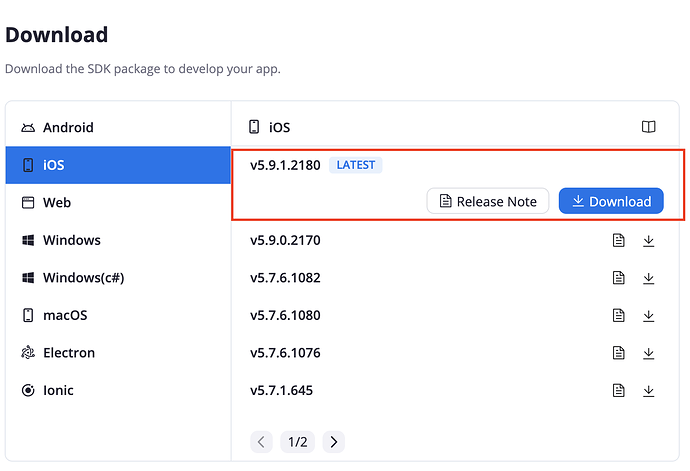
Task: Download icon for v5.7.6.1076
Action: point(648,353)
